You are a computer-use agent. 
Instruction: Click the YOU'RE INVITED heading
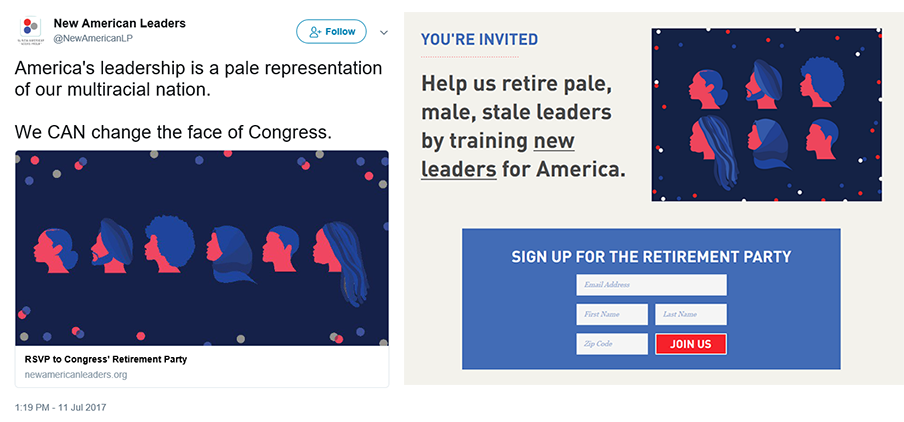[x=479, y=40]
